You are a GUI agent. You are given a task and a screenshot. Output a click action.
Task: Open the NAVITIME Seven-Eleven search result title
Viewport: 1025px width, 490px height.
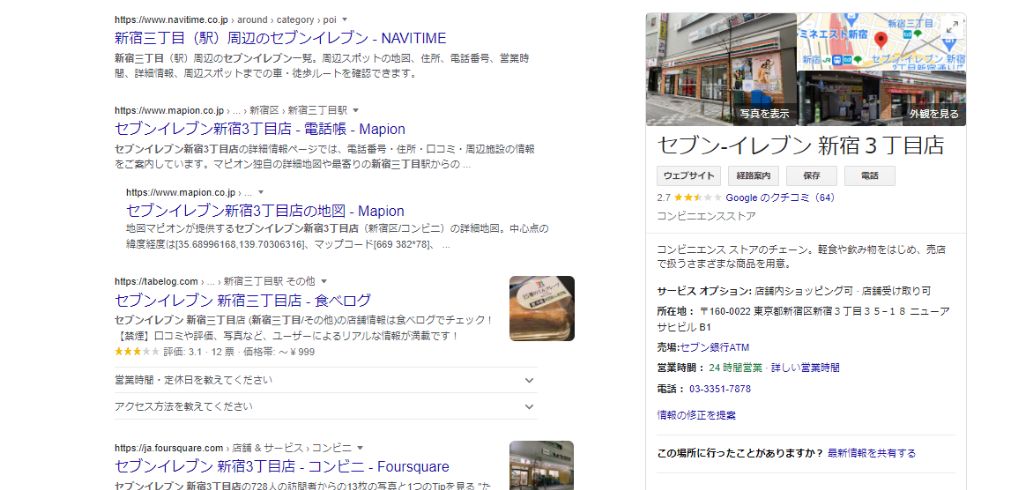coord(280,38)
